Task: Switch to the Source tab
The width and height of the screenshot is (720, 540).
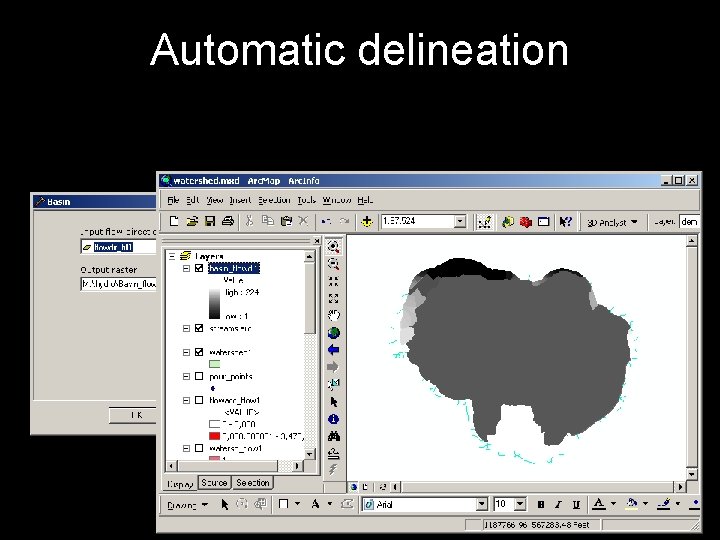Action: click(214, 483)
